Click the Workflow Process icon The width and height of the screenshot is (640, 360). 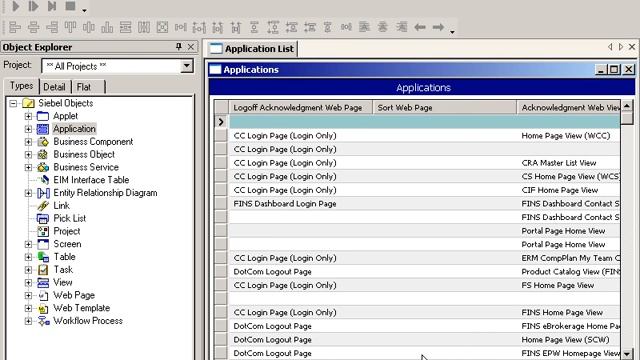(43, 321)
